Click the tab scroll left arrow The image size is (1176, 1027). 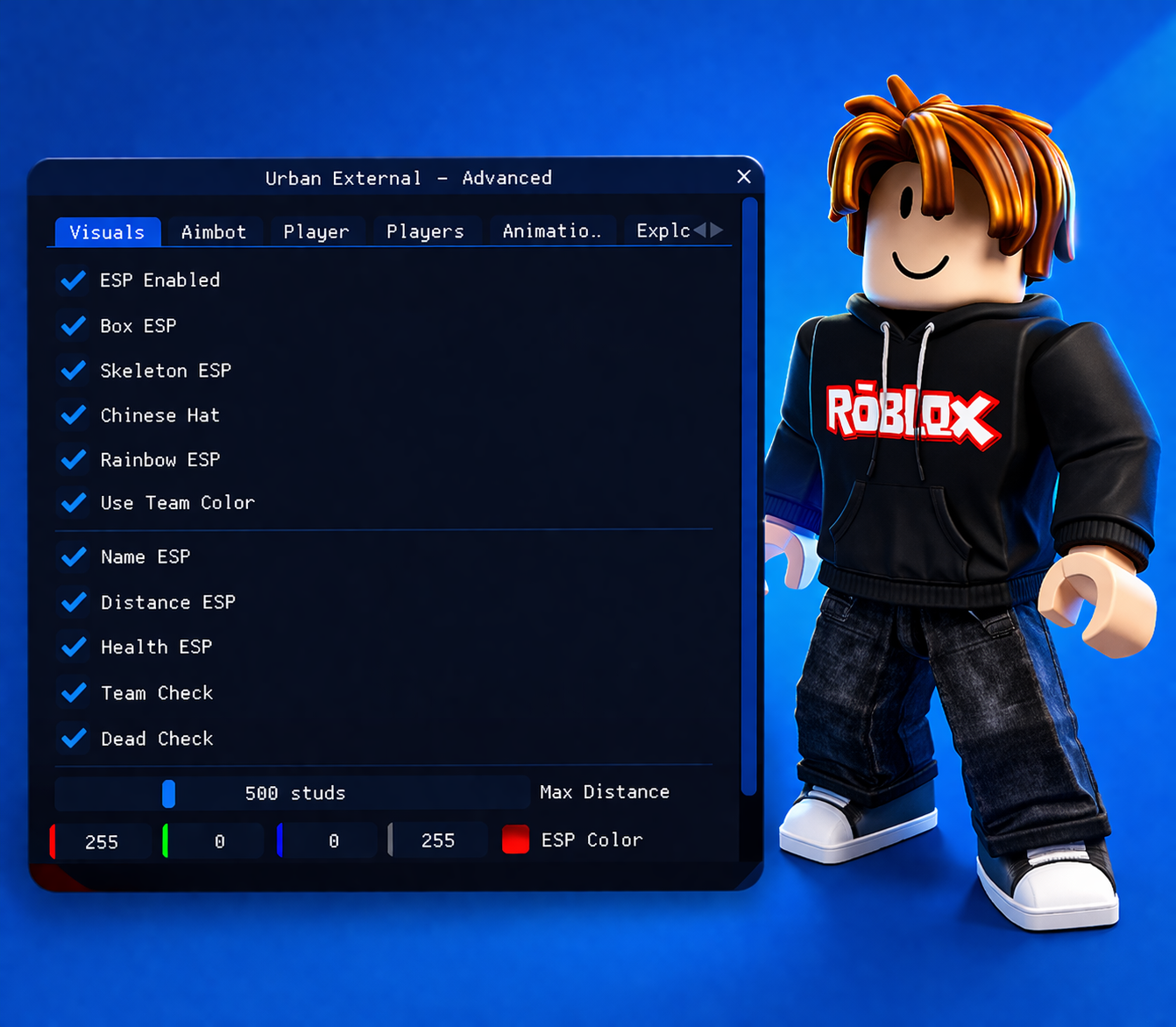pyautogui.click(x=700, y=230)
